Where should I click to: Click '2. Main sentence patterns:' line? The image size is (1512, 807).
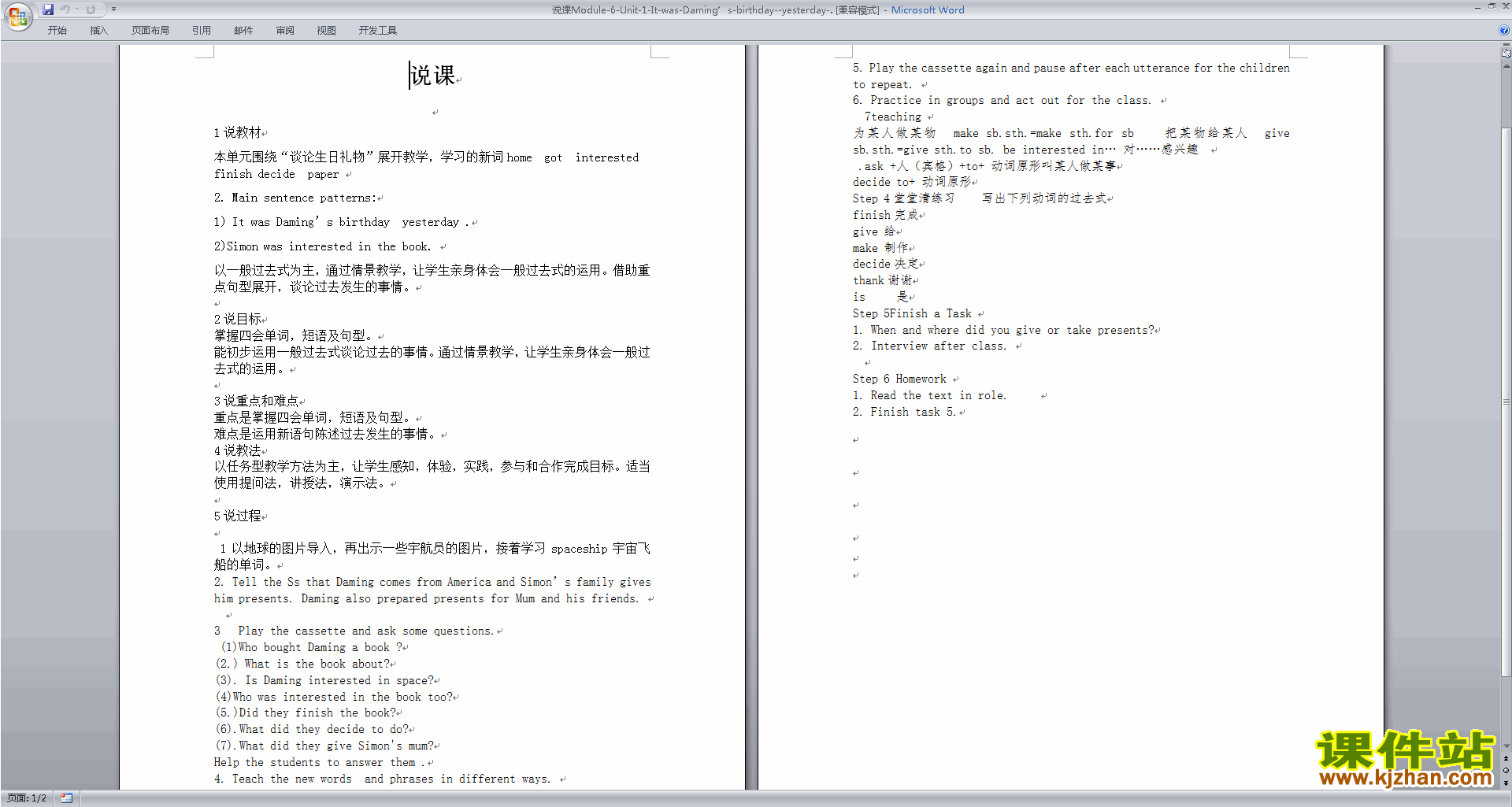[295, 198]
